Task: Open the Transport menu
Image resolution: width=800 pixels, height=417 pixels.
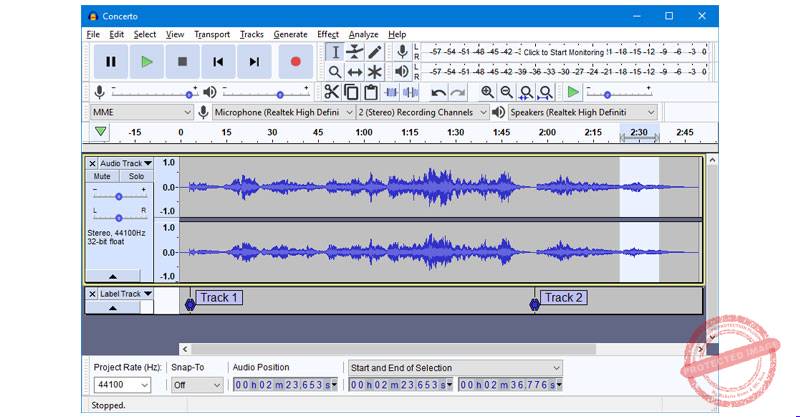Action: tap(212, 34)
